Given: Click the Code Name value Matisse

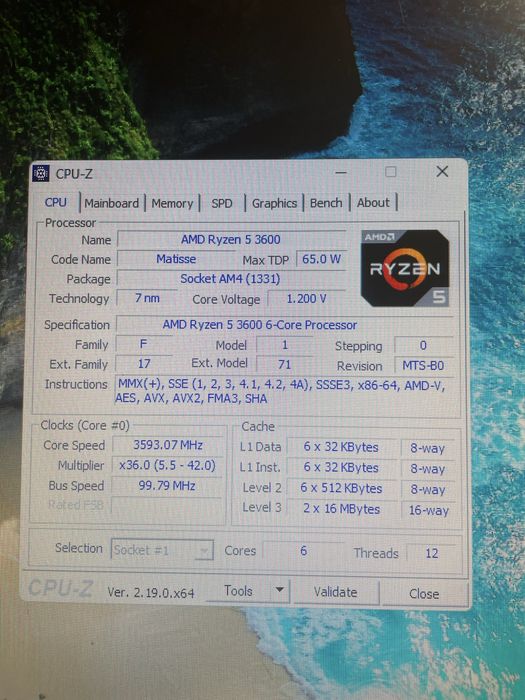Looking at the screenshot, I should point(176,259).
